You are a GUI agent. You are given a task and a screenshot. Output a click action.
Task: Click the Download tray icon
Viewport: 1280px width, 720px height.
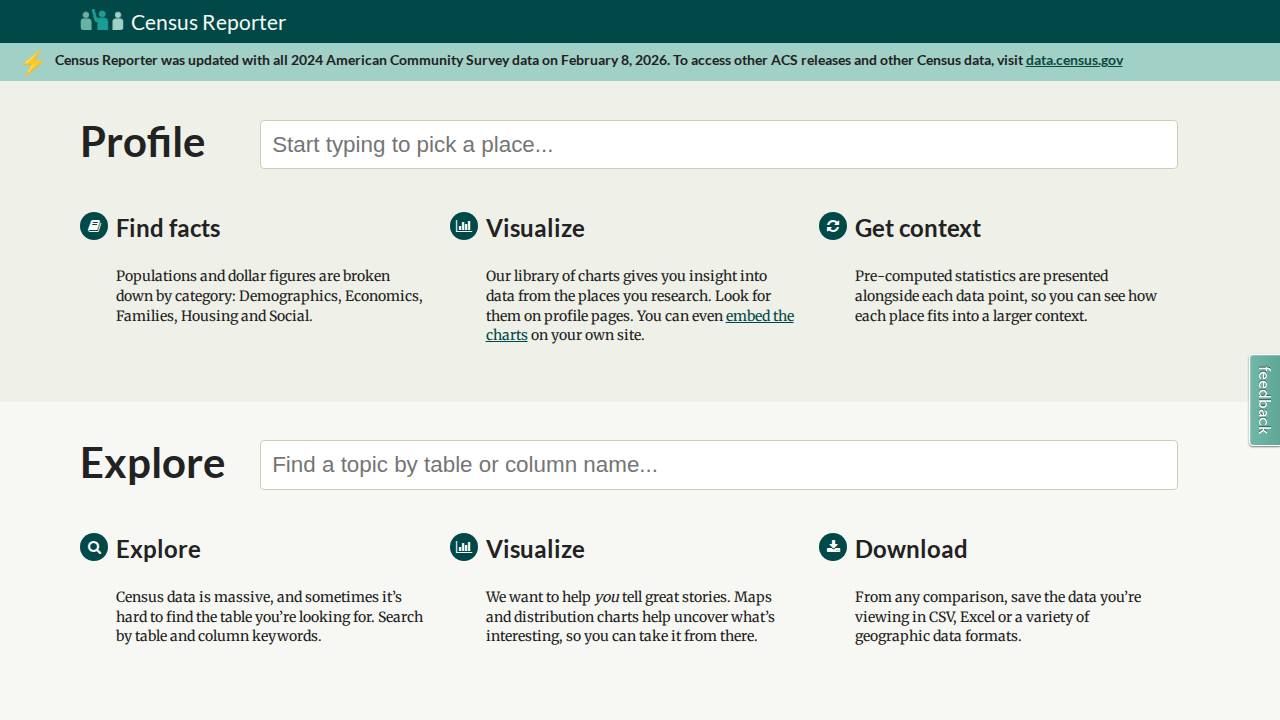tap(833, 547)
